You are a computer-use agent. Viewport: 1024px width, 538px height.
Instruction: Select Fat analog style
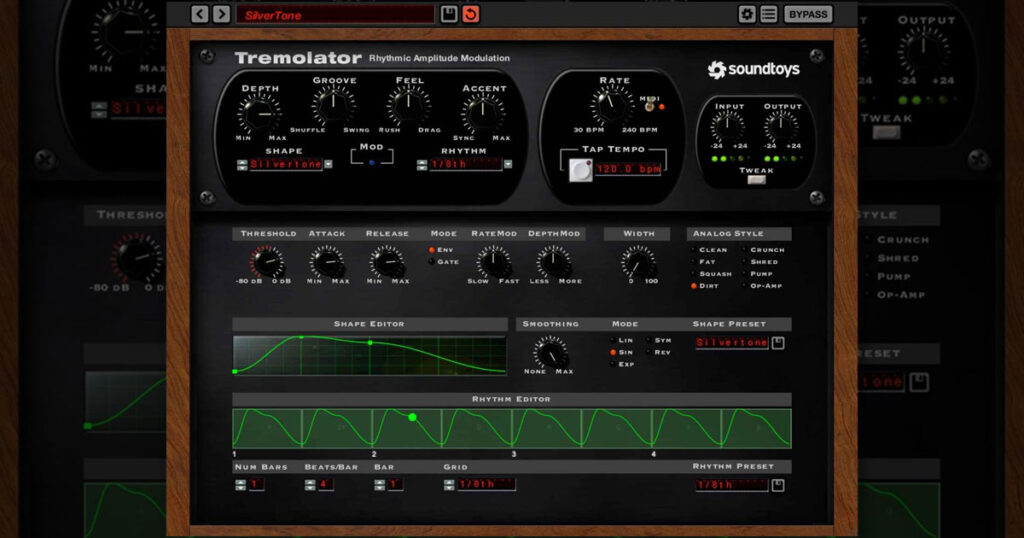coord(694,262)
